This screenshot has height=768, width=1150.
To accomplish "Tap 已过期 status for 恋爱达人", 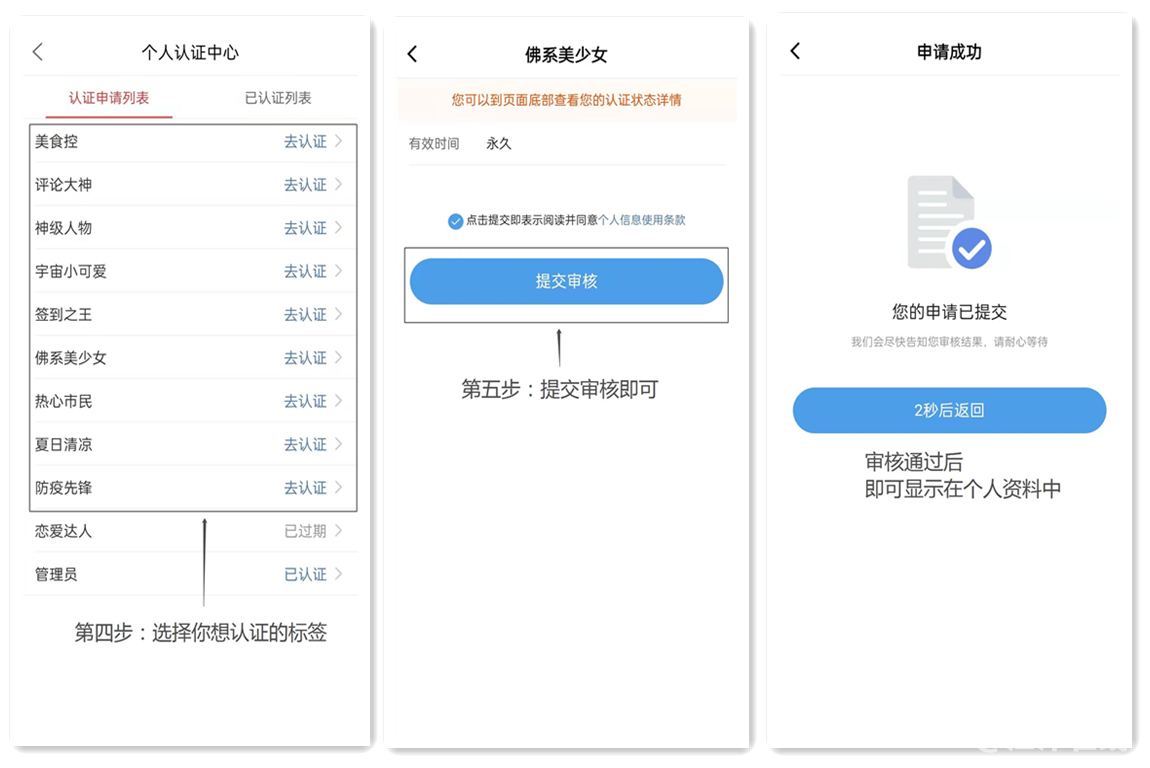I will coord(305,531).
